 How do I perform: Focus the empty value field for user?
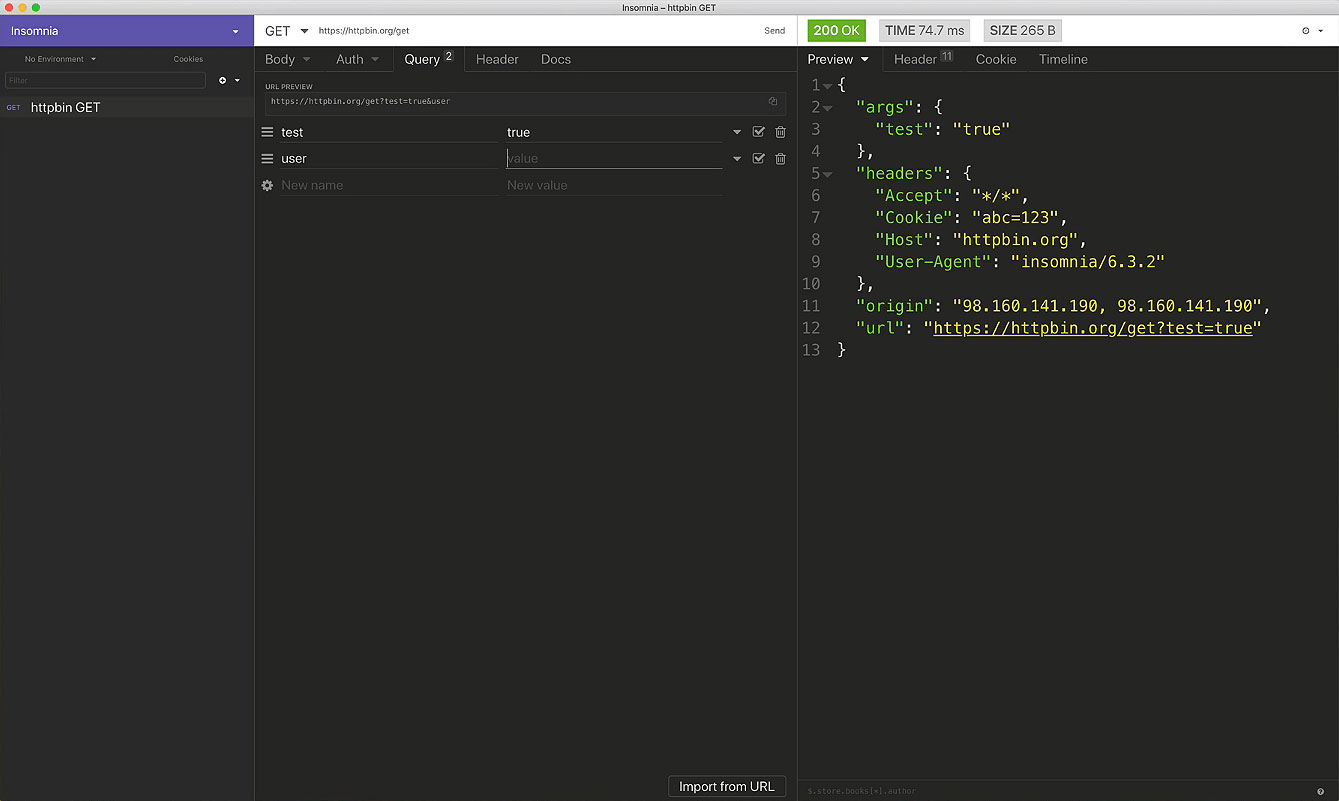pos(614,158)
